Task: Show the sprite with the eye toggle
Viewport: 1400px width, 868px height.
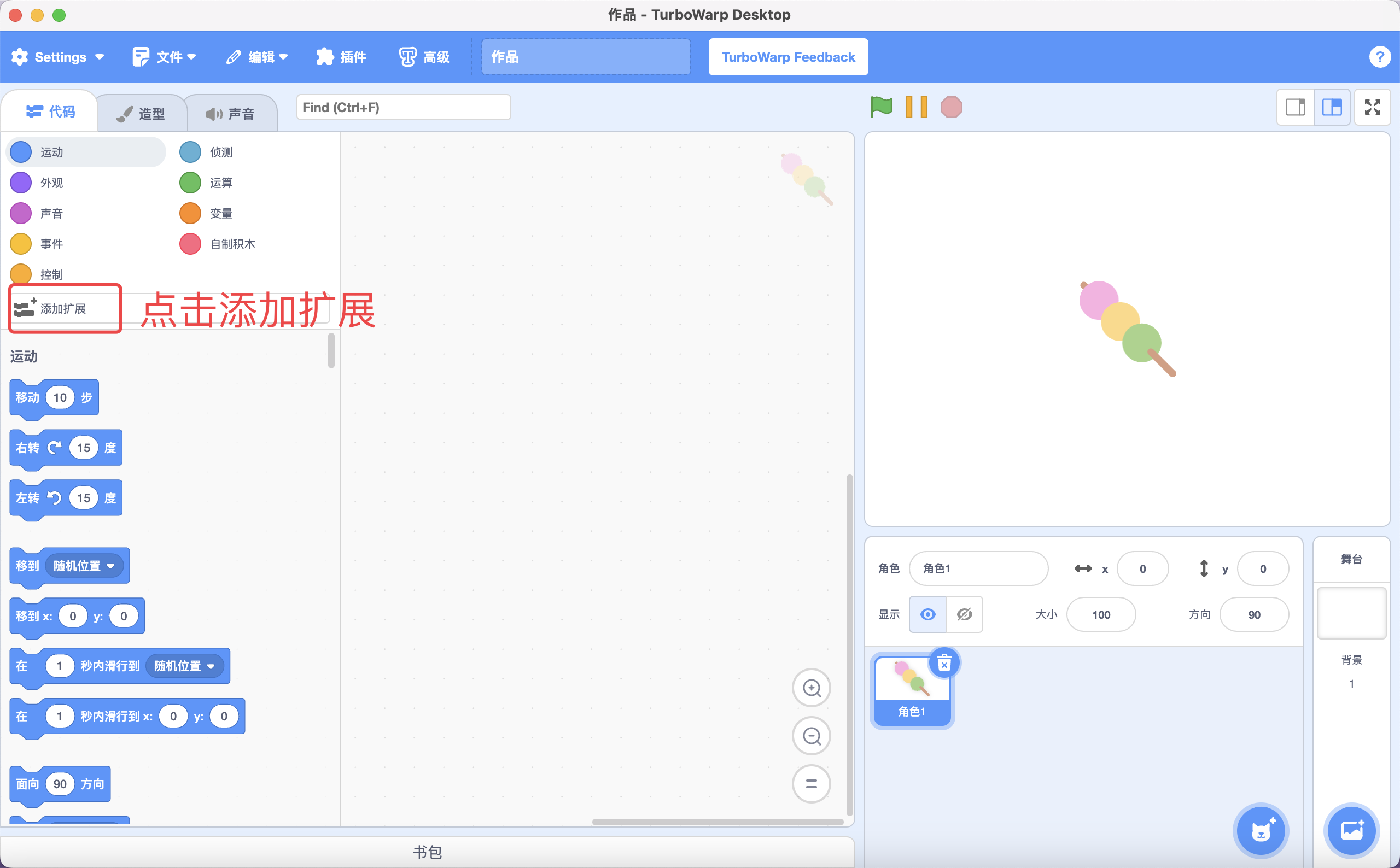Action: (927, 614)
